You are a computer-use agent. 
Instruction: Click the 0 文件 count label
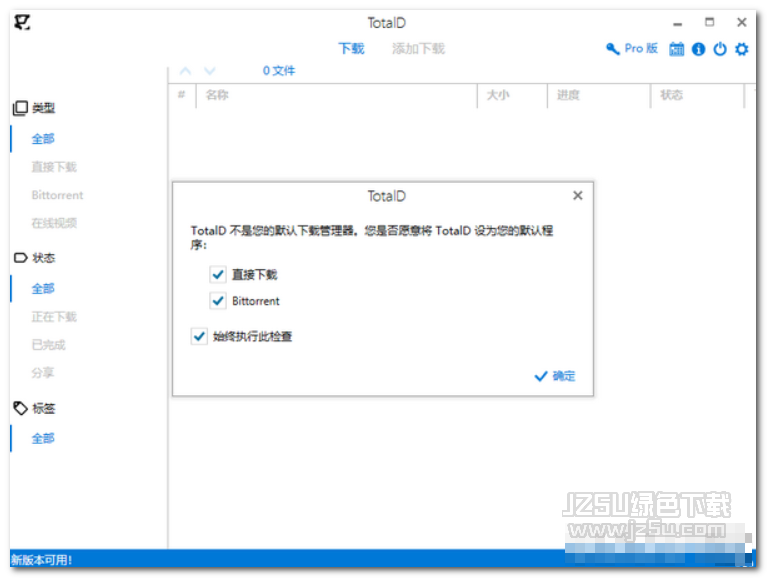pos(279,71)
